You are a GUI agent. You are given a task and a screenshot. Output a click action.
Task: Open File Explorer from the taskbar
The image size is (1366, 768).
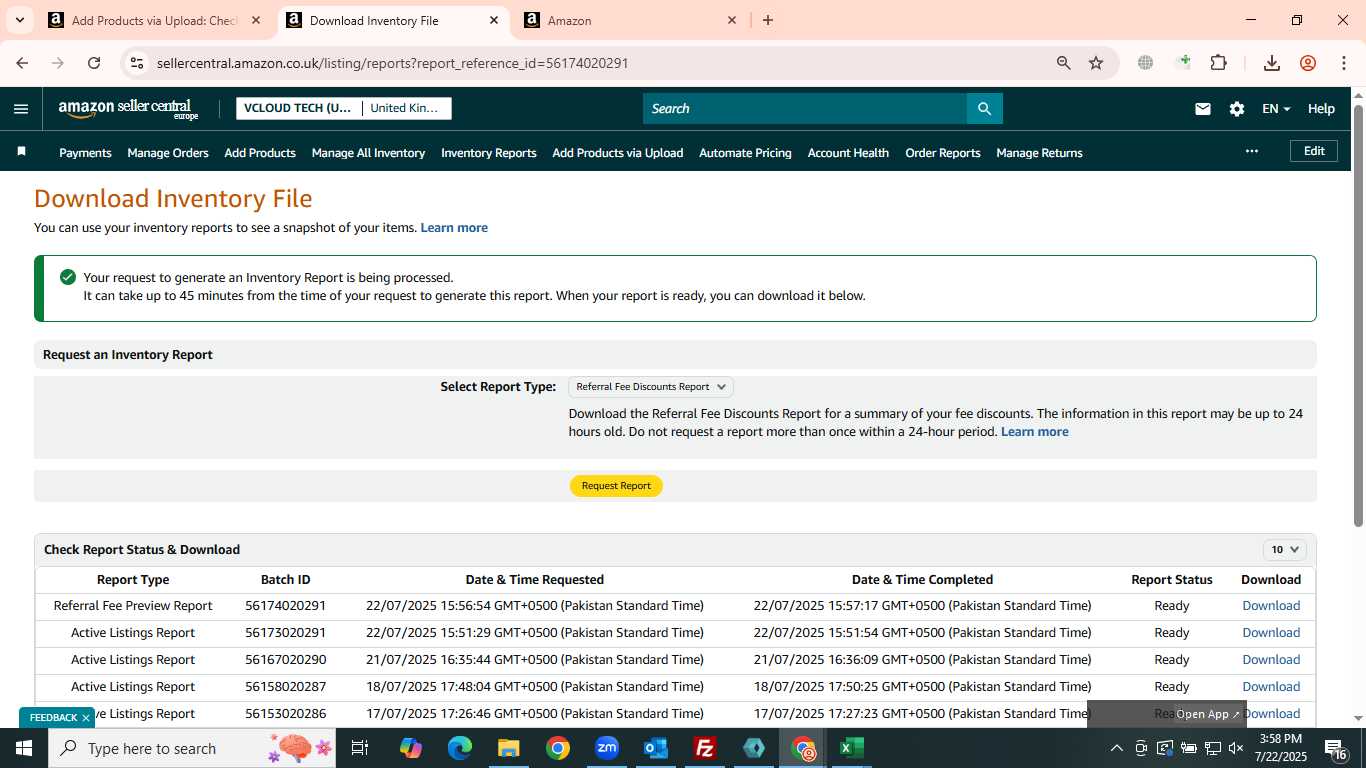pyautogui.click(x=509, y=748)
